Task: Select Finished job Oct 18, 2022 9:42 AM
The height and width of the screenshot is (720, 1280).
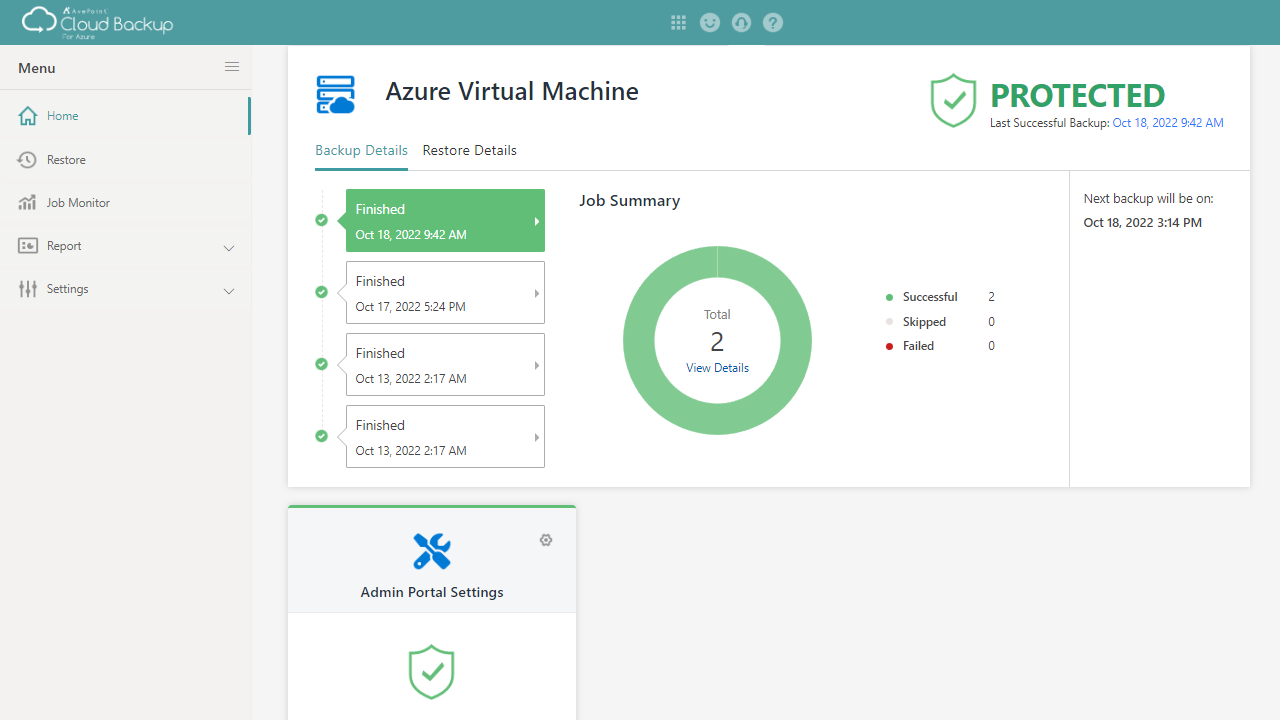Action: pos(445,221)
